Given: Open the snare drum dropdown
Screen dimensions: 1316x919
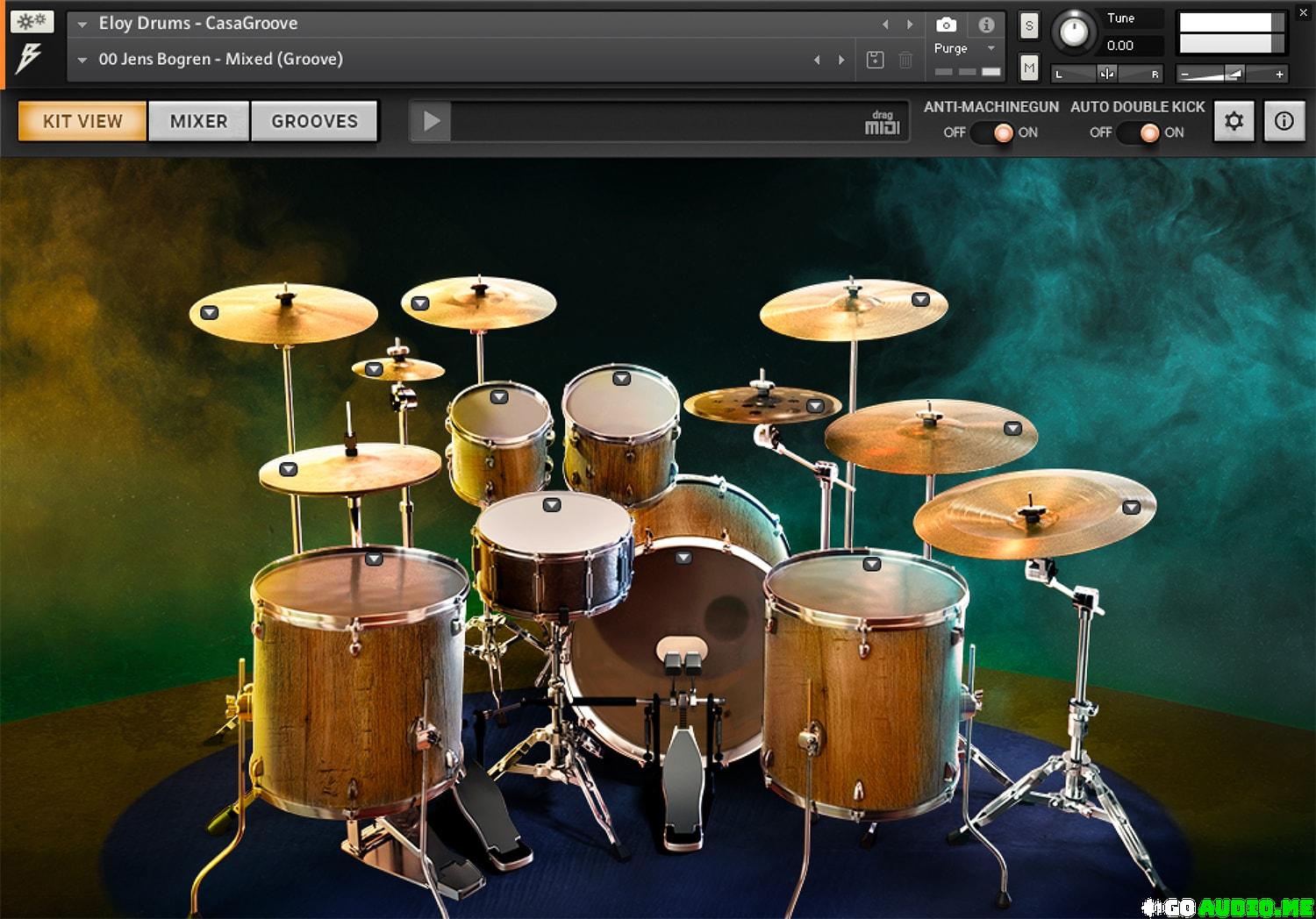Looking at the screenshot, I should [x=552, y=504].
